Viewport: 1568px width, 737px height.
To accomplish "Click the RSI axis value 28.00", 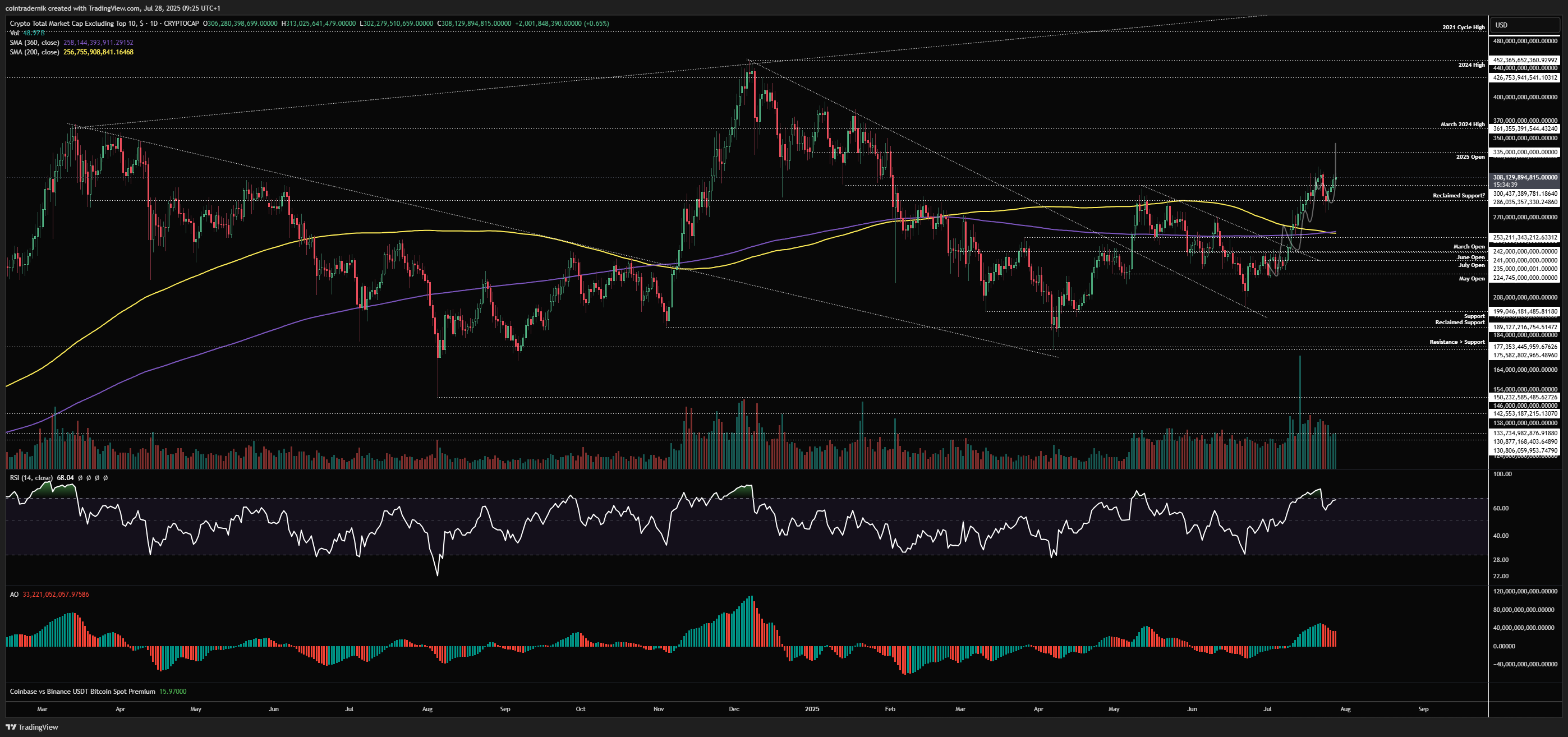I will click(1501, 560).
